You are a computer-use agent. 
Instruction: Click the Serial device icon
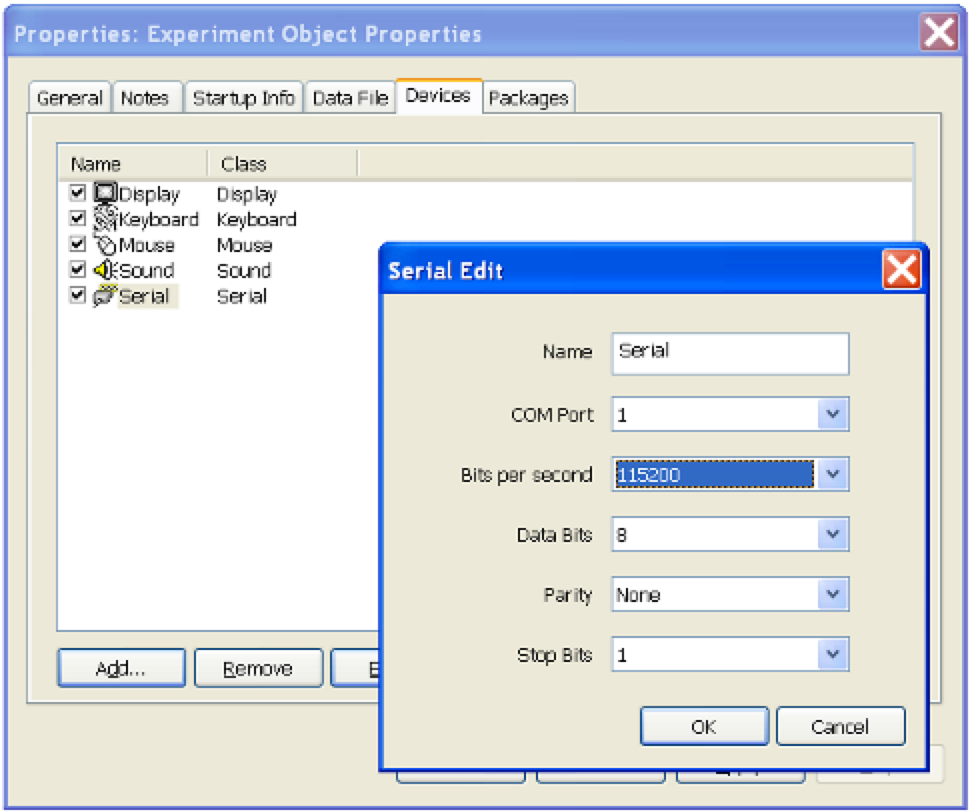coord(105,296)
